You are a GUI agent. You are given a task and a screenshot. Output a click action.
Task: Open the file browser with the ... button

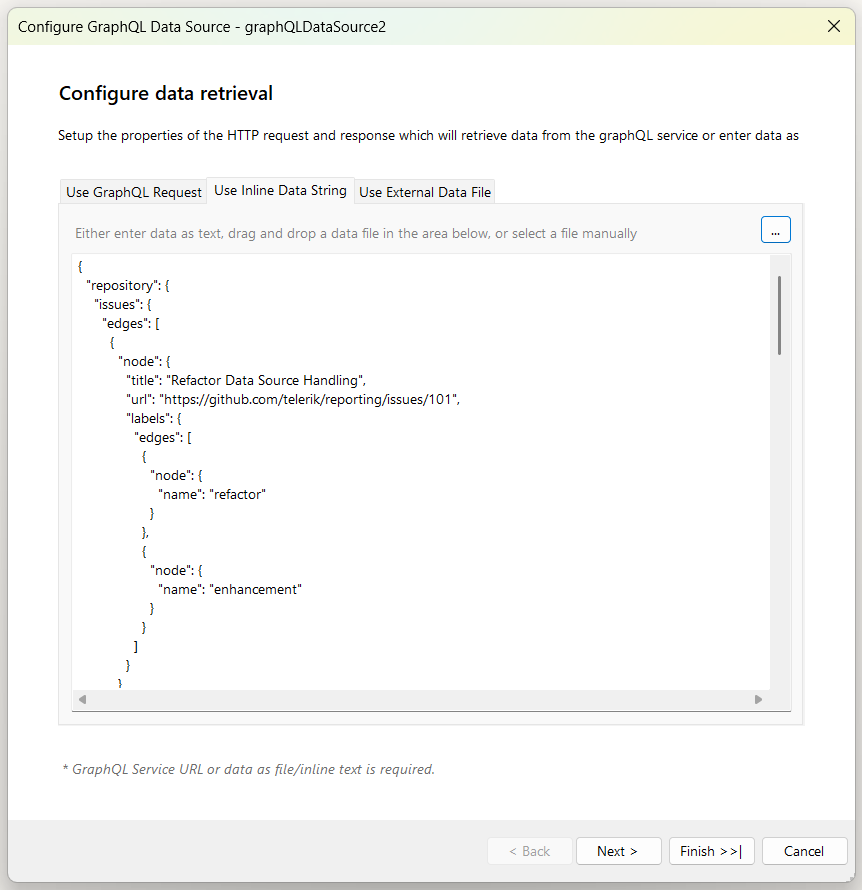click(x=775, y=229)
